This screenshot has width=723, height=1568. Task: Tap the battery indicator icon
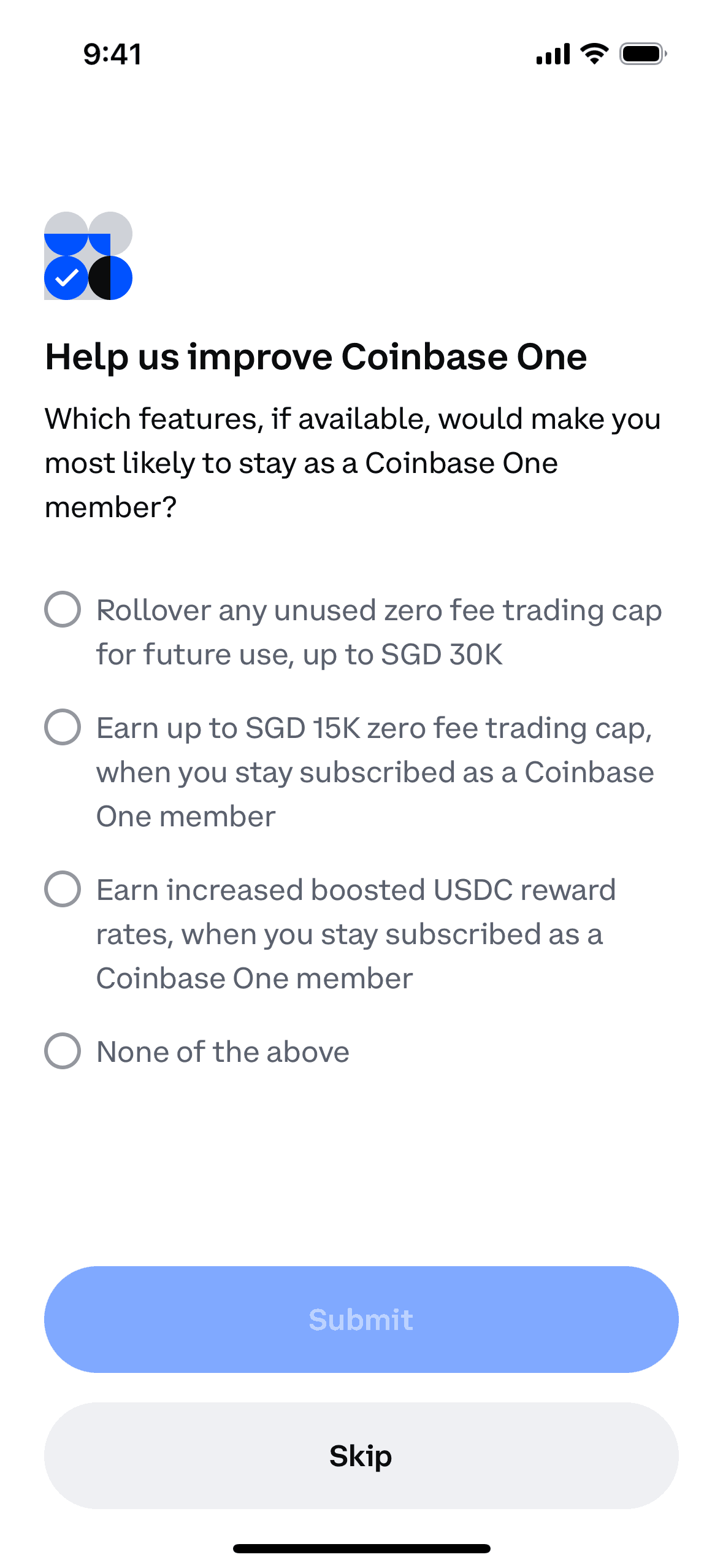click(x=642, y=54)
